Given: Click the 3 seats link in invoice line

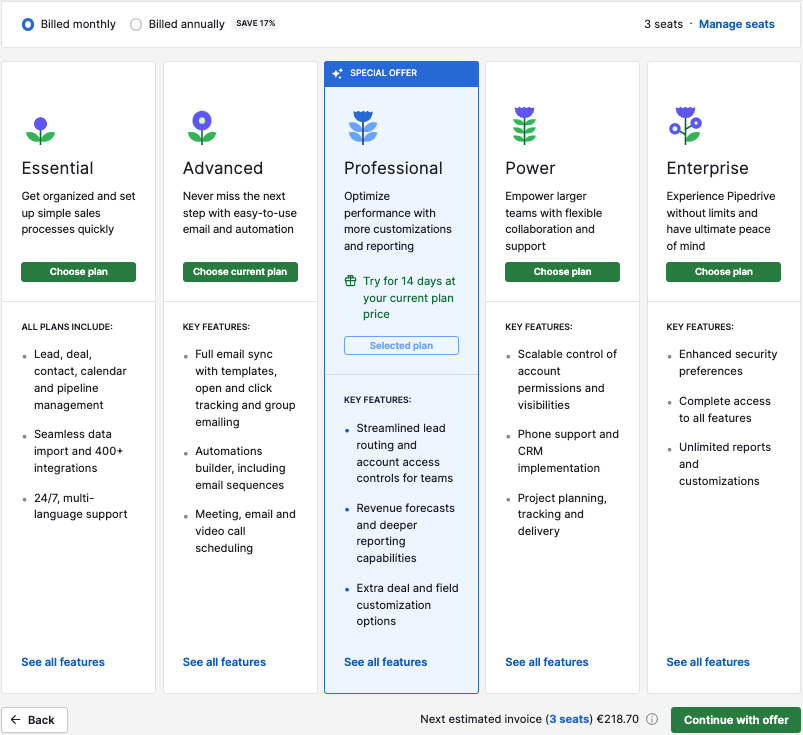Looking at the screenshot, I should tap(569, 719).
